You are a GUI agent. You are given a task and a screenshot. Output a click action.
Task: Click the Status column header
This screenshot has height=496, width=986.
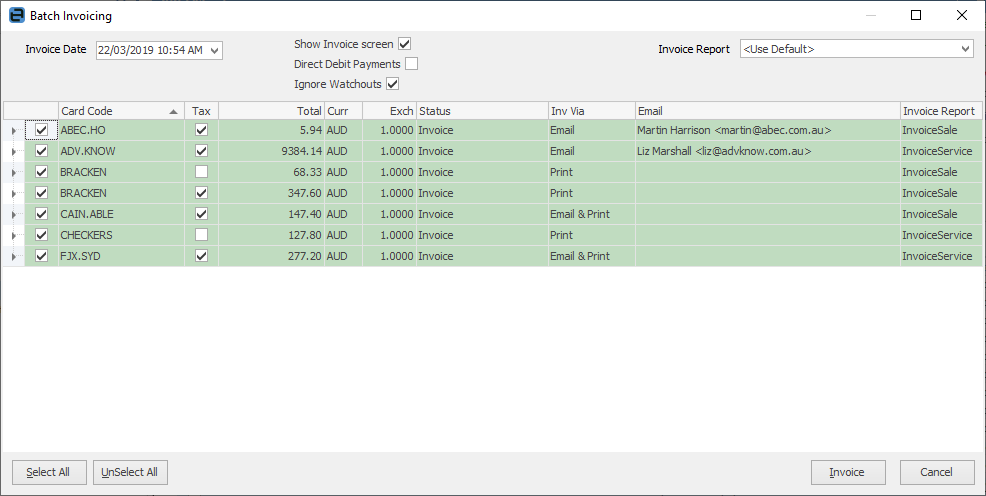click(x=480, y=111)
